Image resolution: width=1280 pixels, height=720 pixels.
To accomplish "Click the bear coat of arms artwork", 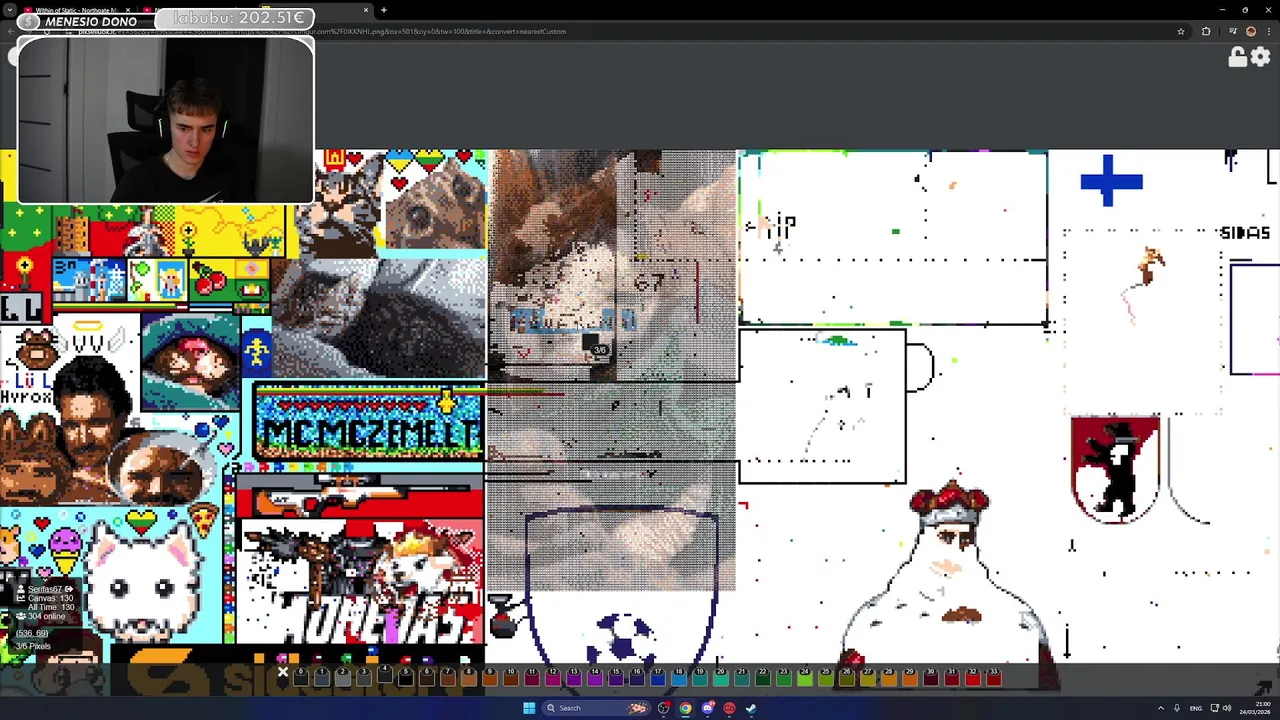I will (x=1114, y=469).
